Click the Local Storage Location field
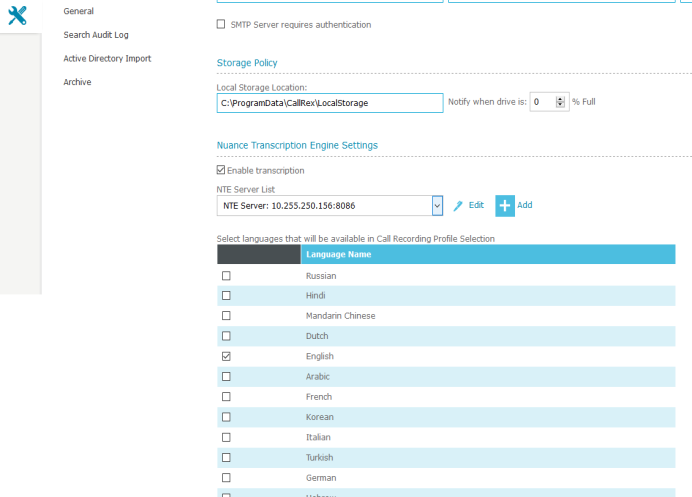 [x=329, y=103]
